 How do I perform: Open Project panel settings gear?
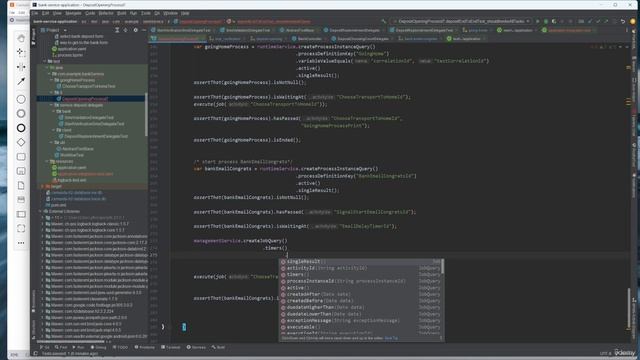point(136,30)
